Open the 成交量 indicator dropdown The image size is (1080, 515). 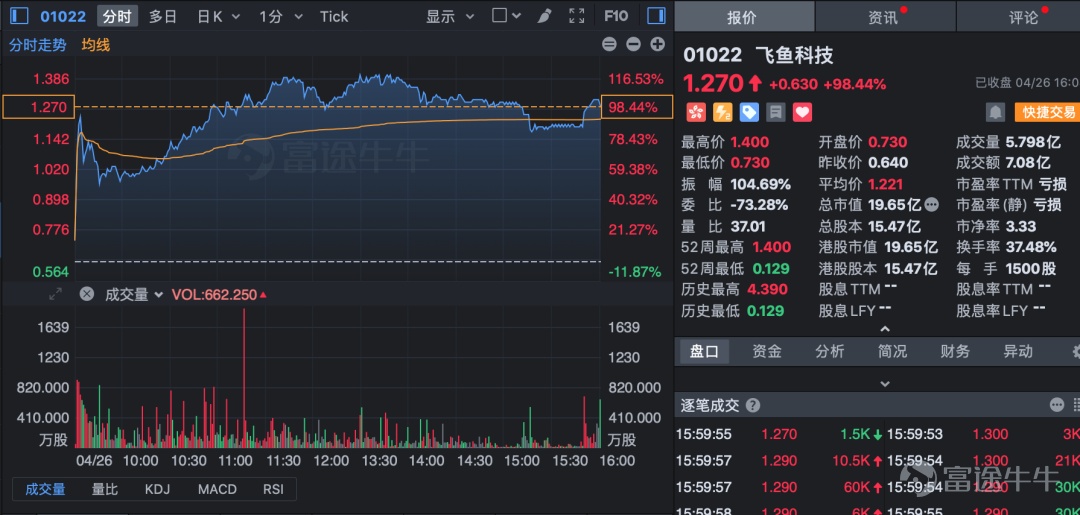pos(134,295)
